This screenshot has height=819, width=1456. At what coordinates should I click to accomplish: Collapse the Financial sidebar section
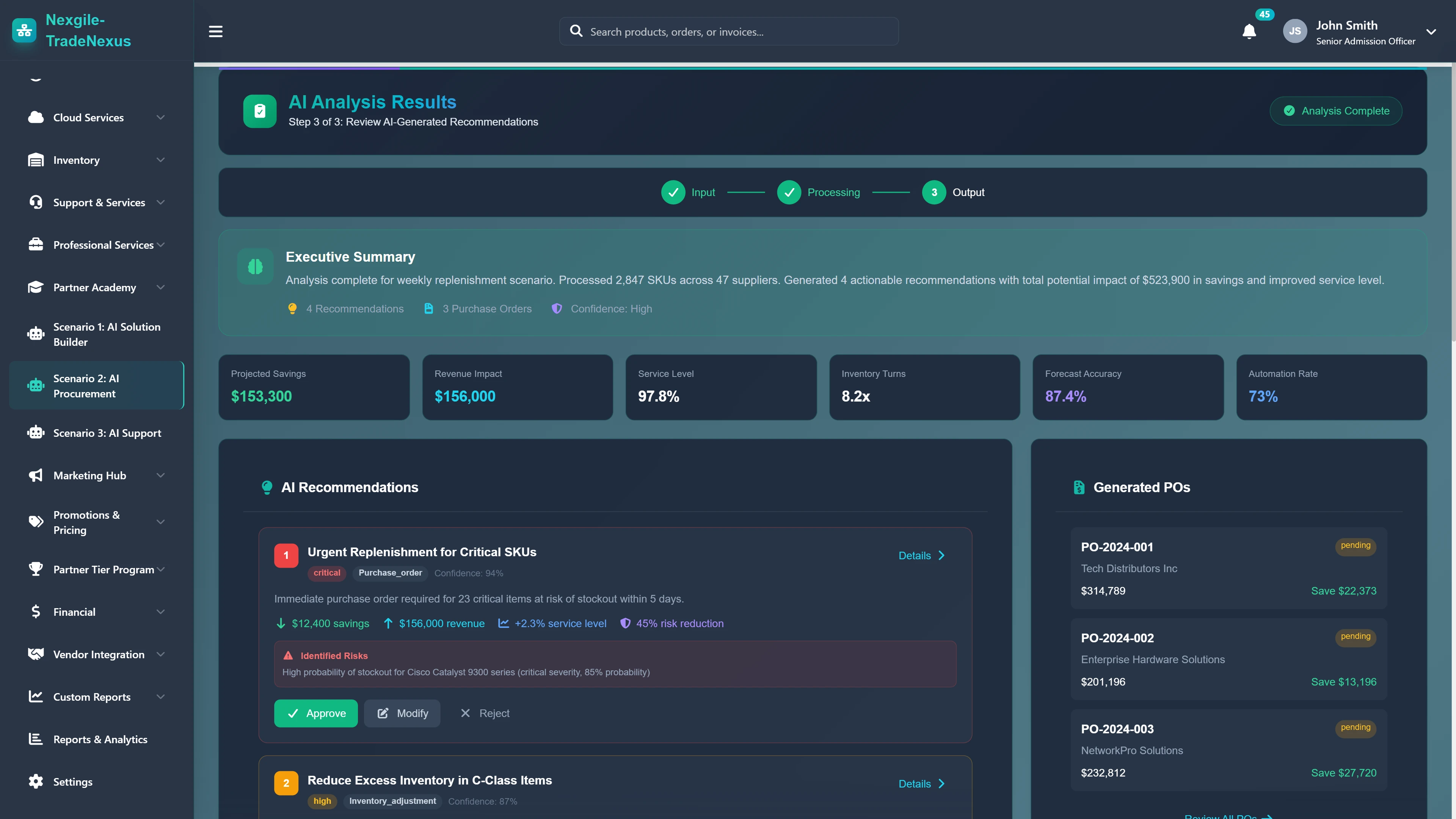pyautogui.click(x=160, y=612)
